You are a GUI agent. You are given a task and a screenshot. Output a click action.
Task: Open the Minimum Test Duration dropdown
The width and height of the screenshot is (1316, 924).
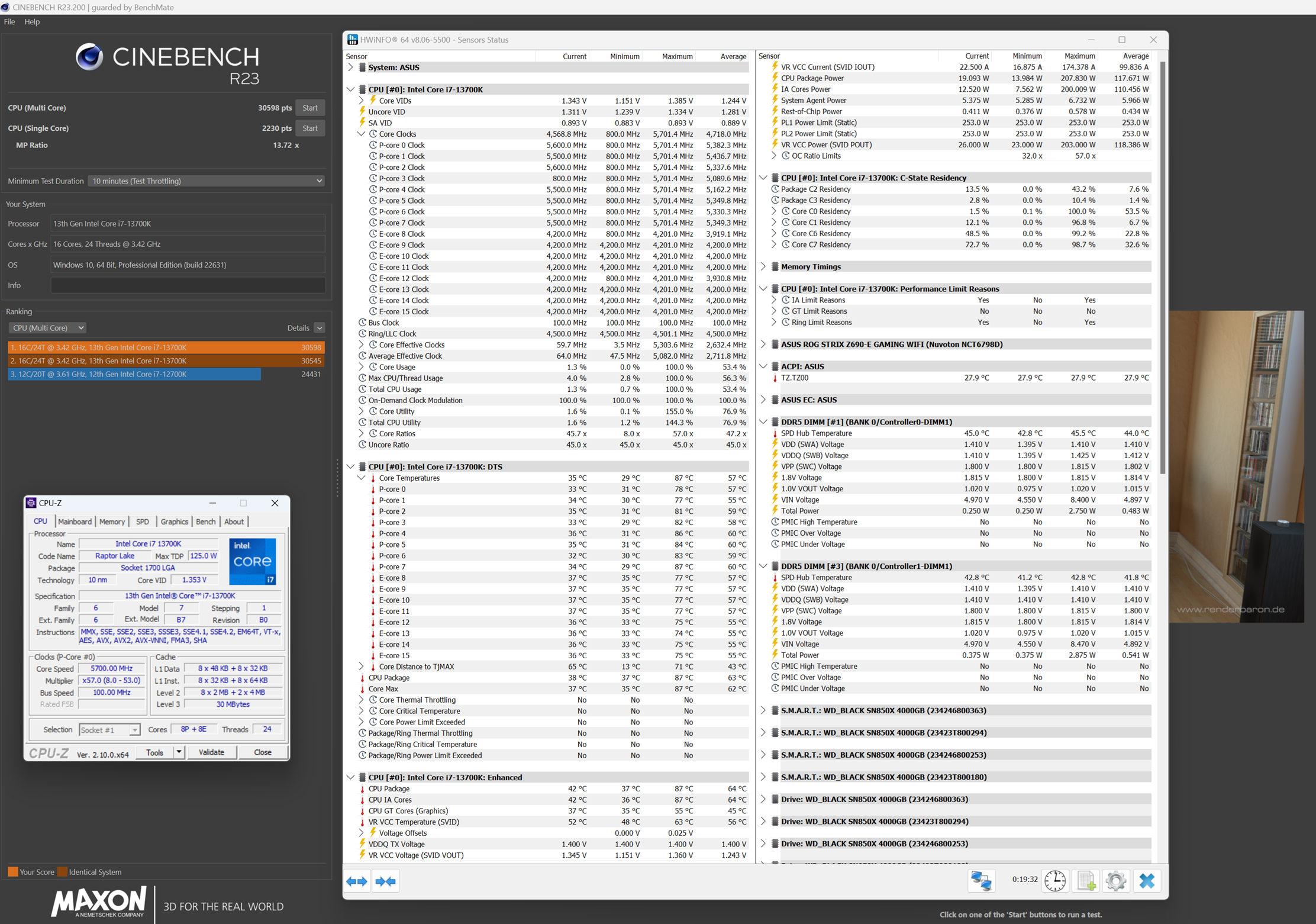(x=206, y=181)
